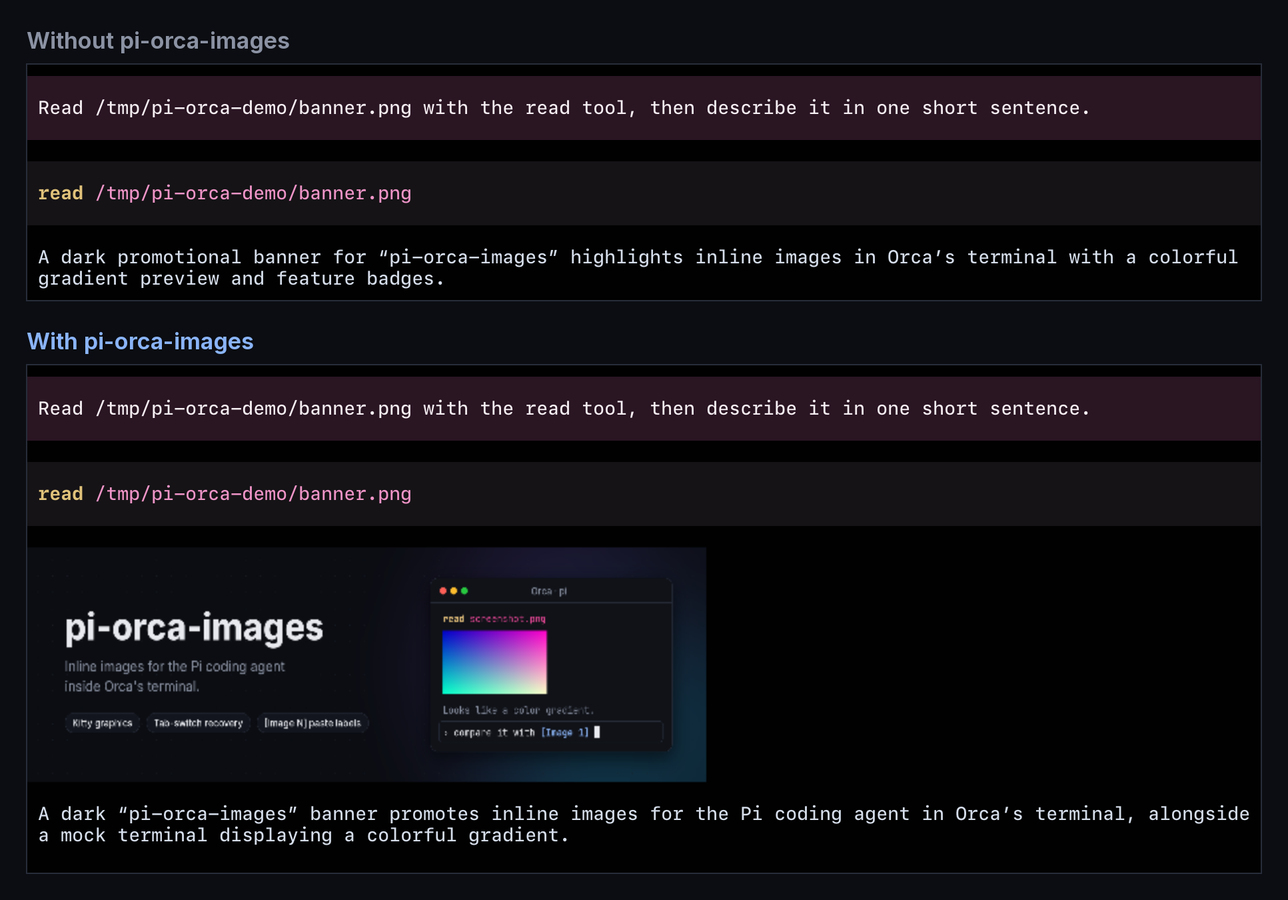Click the green dot in the mock terminal

click(464, 591)
